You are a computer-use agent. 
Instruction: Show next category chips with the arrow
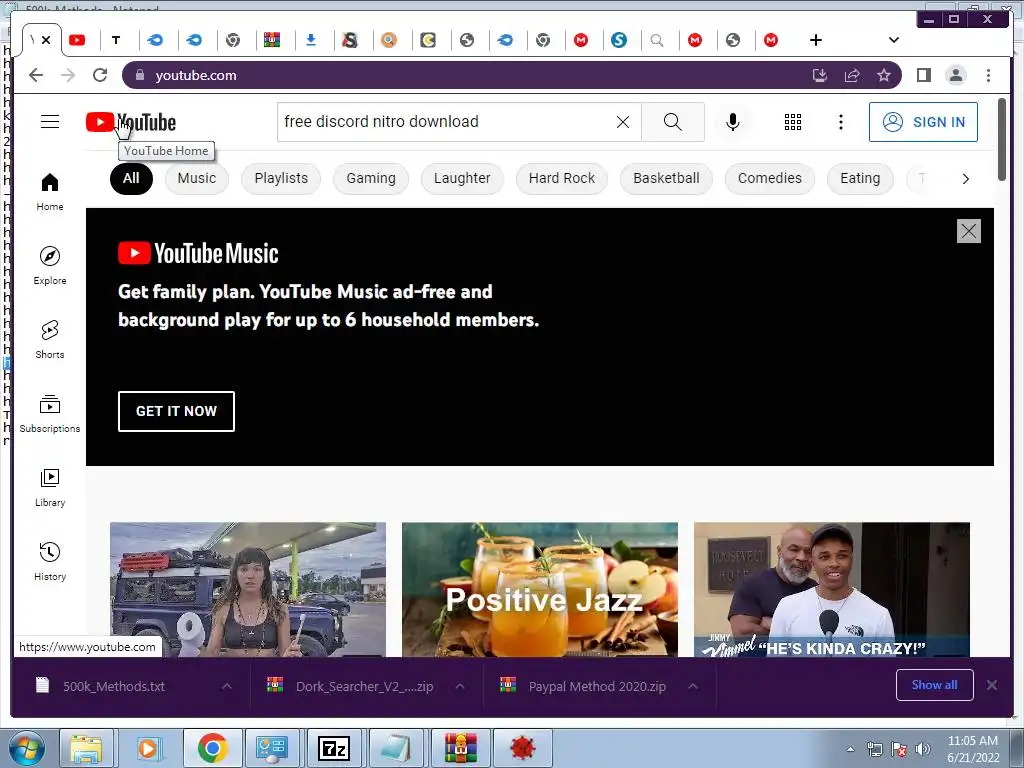coord(965,178)
